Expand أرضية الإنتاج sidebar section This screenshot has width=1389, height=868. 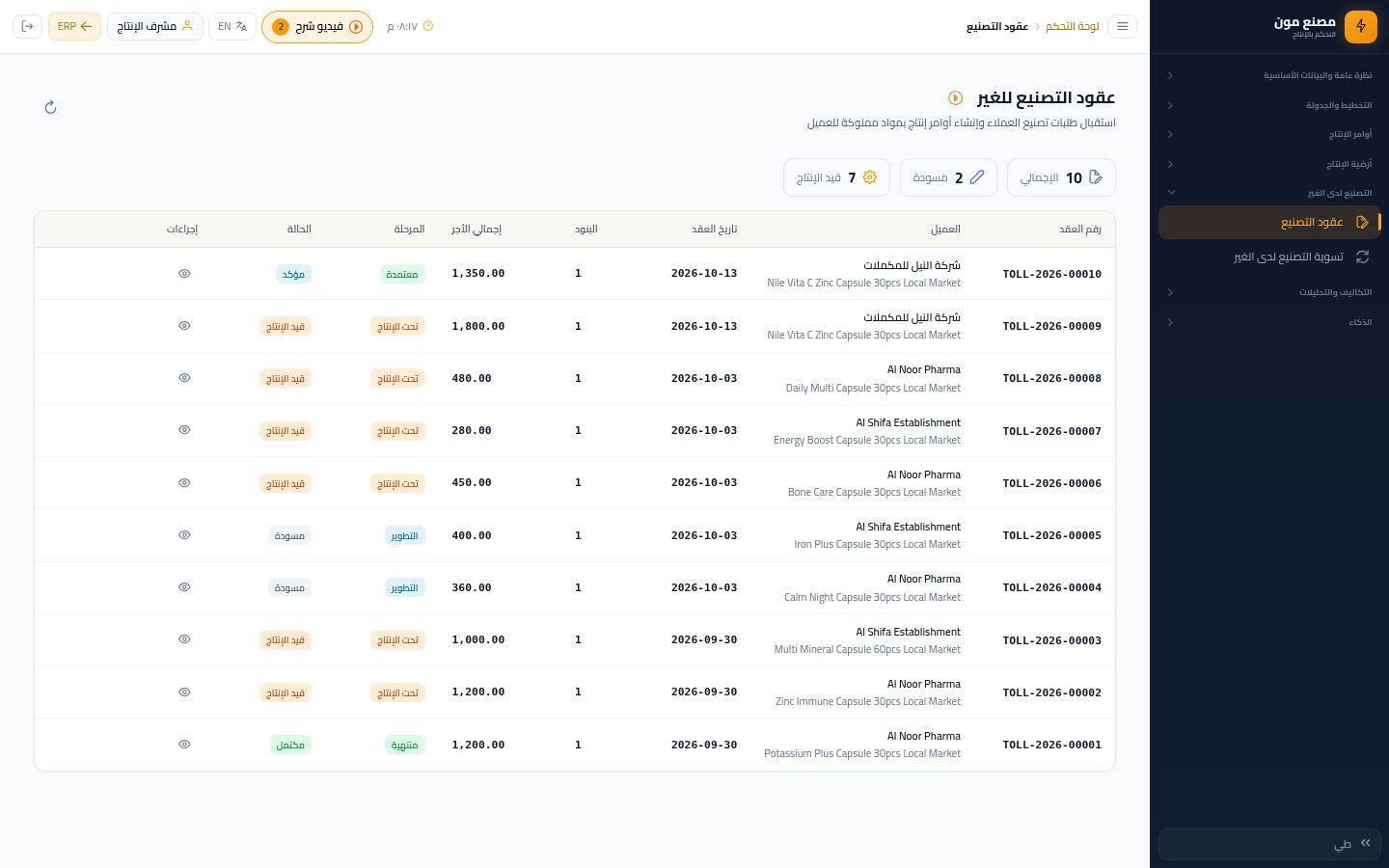click(x=1269, y=164)
